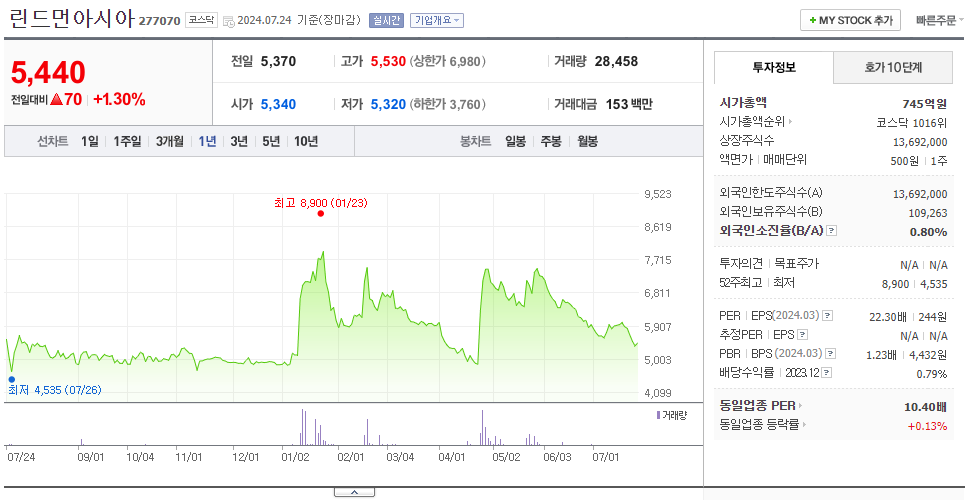
Task: Click help icon next to 외국인소진율(B/A)
Action: point(832,231)
